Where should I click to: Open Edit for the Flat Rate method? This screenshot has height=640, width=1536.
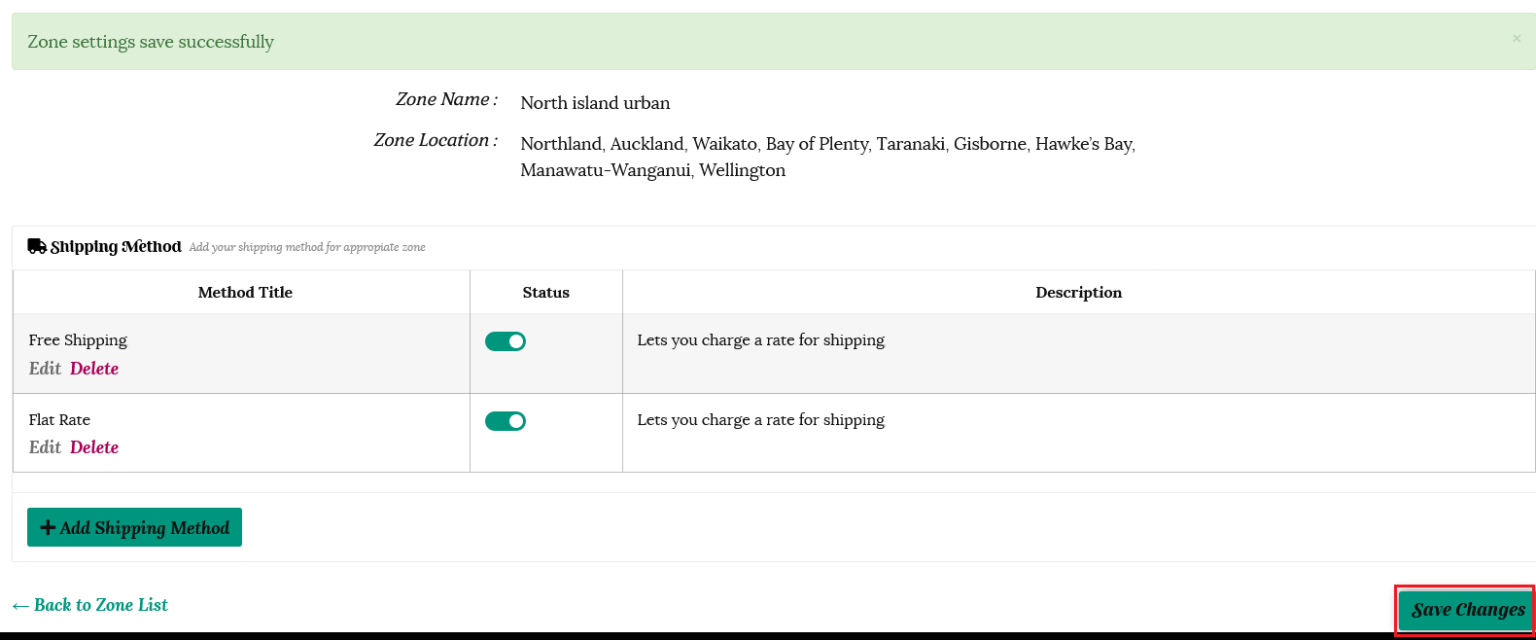[45, 447]
